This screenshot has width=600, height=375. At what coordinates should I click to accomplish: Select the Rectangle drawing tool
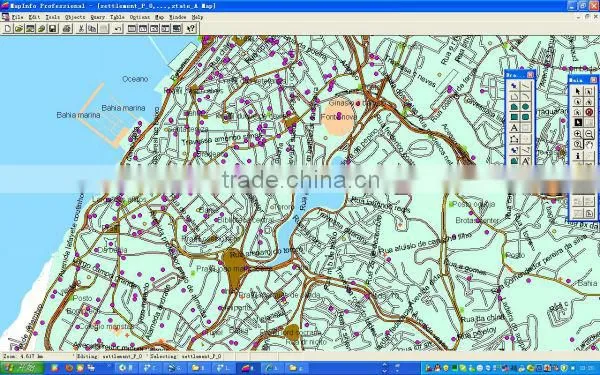514,117
